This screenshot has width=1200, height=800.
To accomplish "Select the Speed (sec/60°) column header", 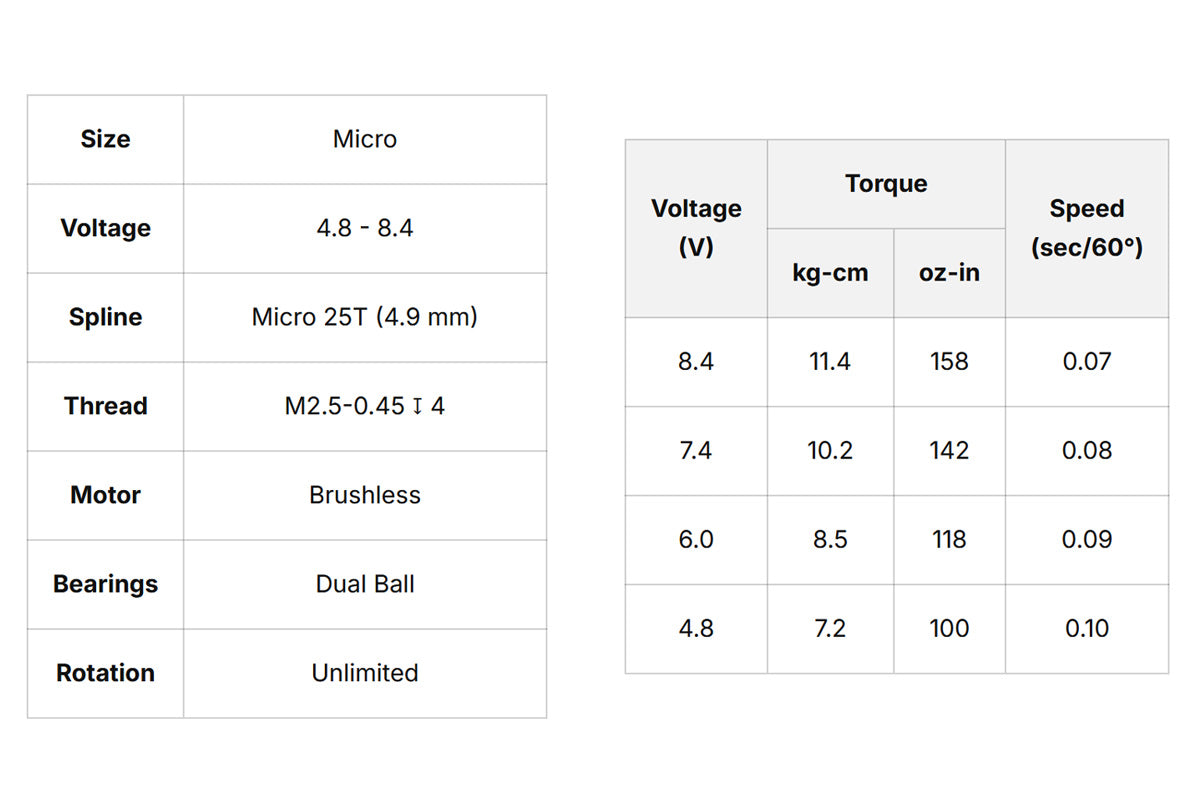I will click(x=1086, y=228).
